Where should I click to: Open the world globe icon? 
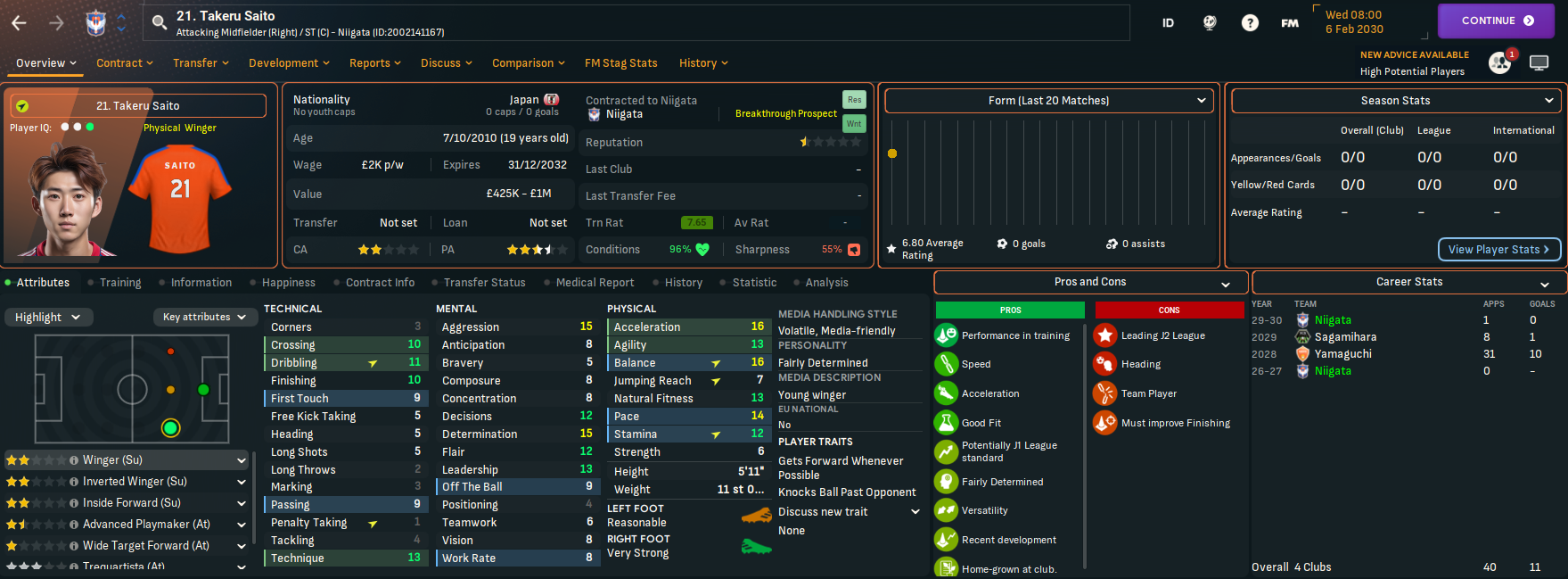pyautogui.click(x=1210, y=23)
